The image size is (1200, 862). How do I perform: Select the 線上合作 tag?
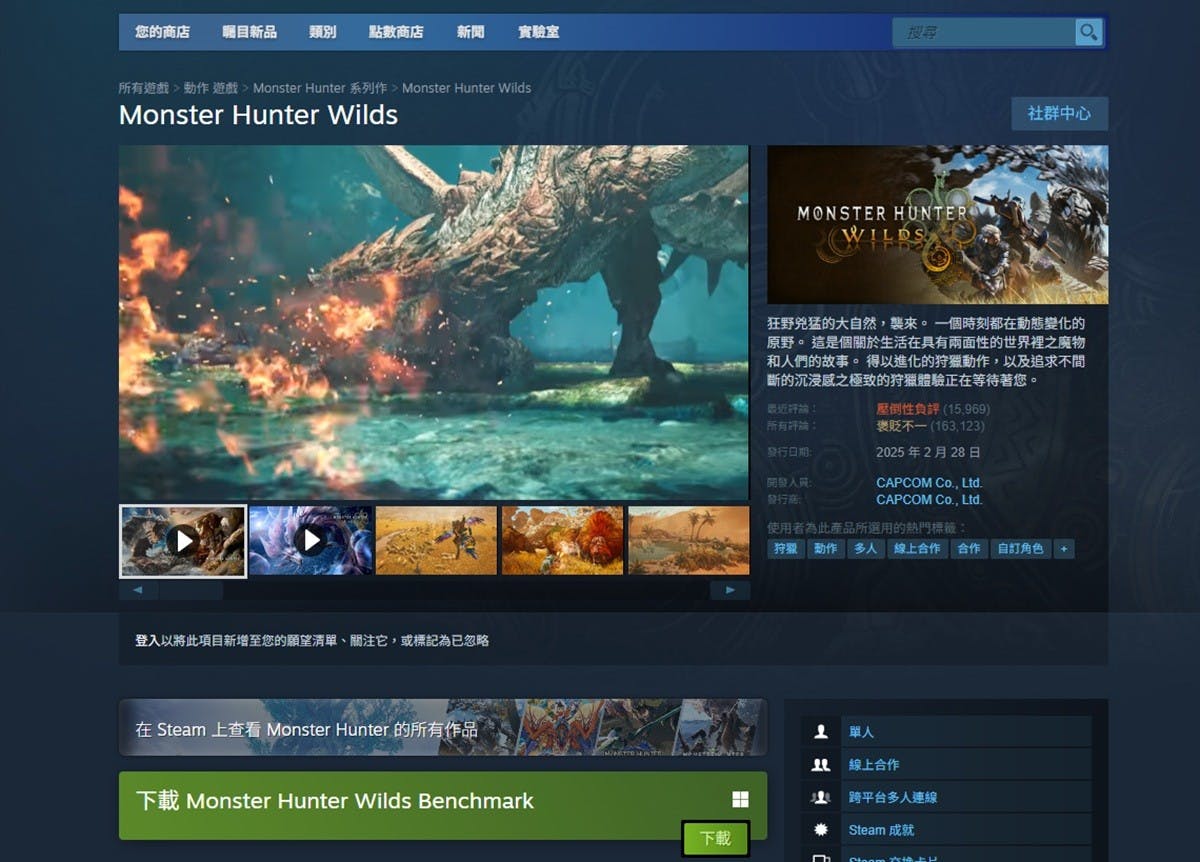pos(917,549)
